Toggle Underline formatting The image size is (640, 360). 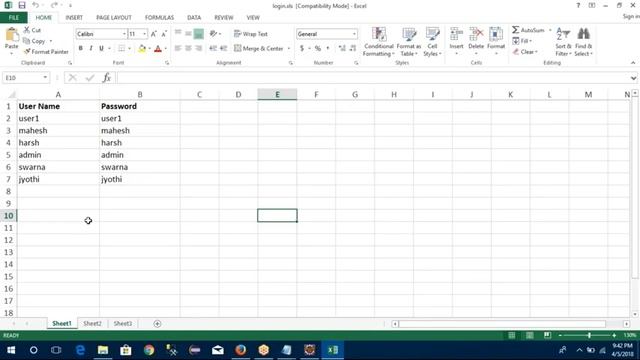click(x=101, y=49)
